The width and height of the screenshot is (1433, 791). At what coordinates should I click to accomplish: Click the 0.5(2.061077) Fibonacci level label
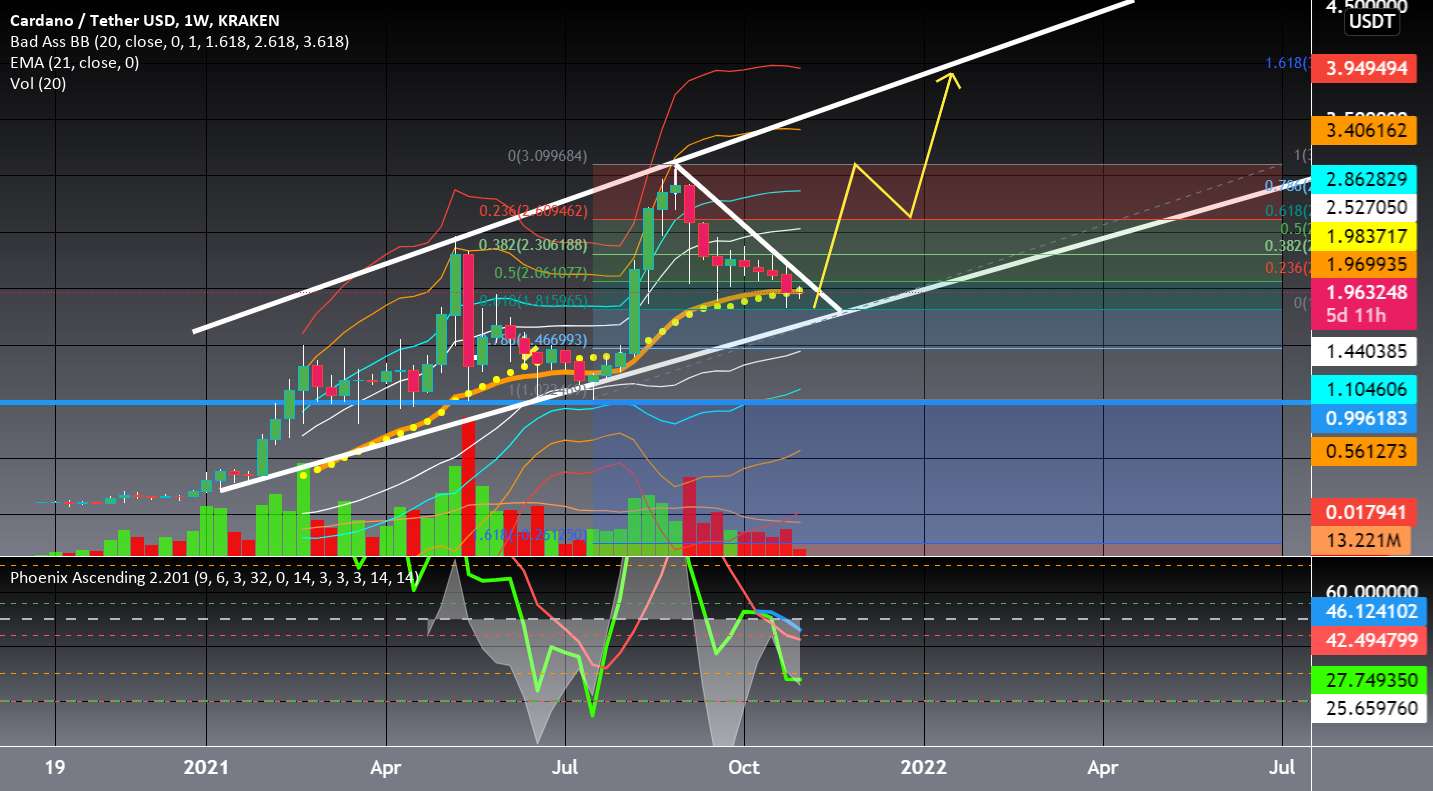click(x=541, y=273)
